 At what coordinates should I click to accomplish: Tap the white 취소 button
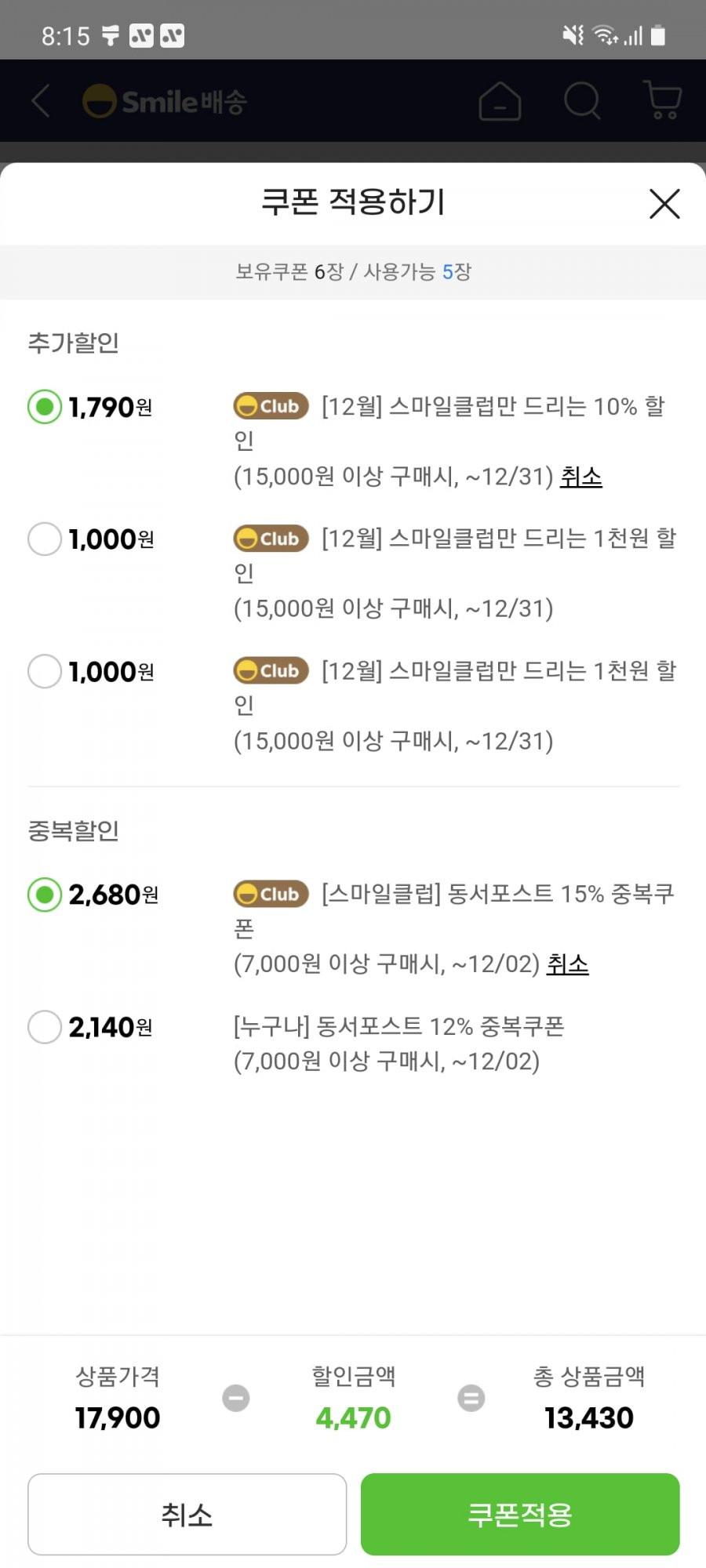[187, 1514]
